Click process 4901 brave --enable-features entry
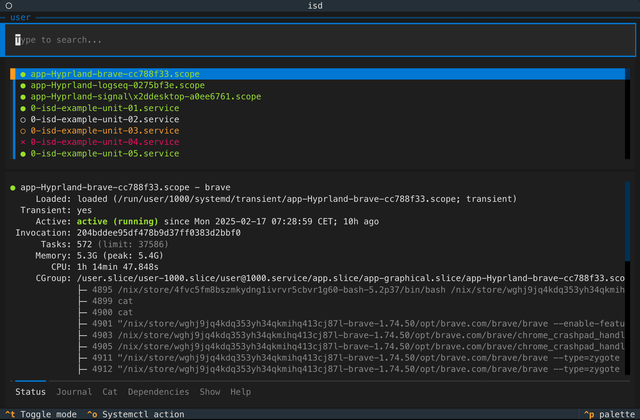The width and height of the screenshot is (640, 420). (x=358, y=324)
